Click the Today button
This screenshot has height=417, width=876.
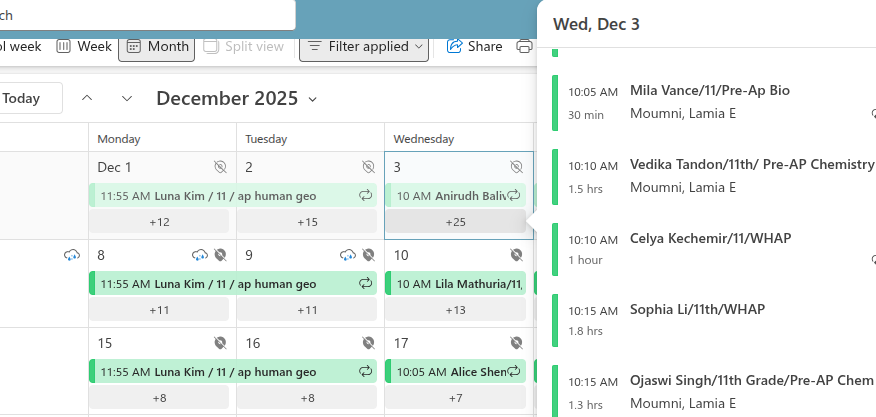(22, 98)
